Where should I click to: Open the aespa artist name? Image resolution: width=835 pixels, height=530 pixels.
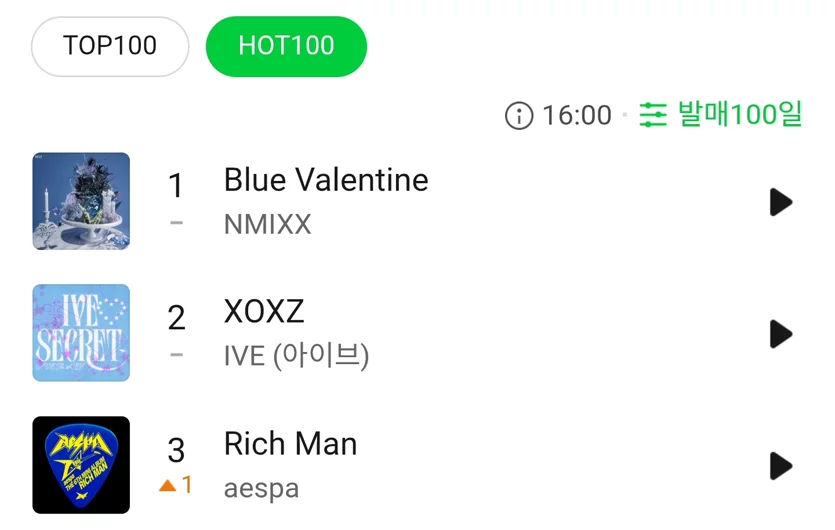click(x=261, y=489)
